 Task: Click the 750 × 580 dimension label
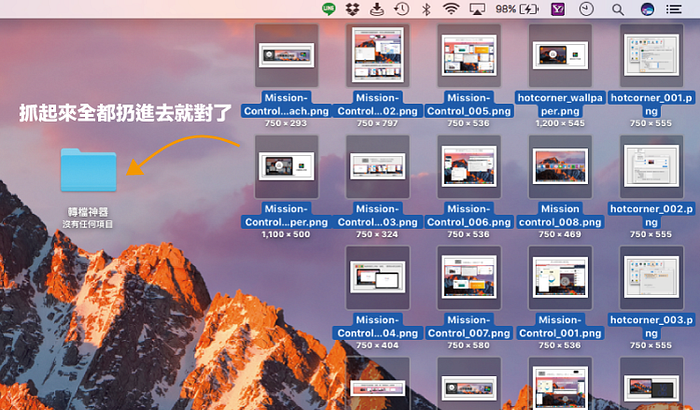click(469, 345)
